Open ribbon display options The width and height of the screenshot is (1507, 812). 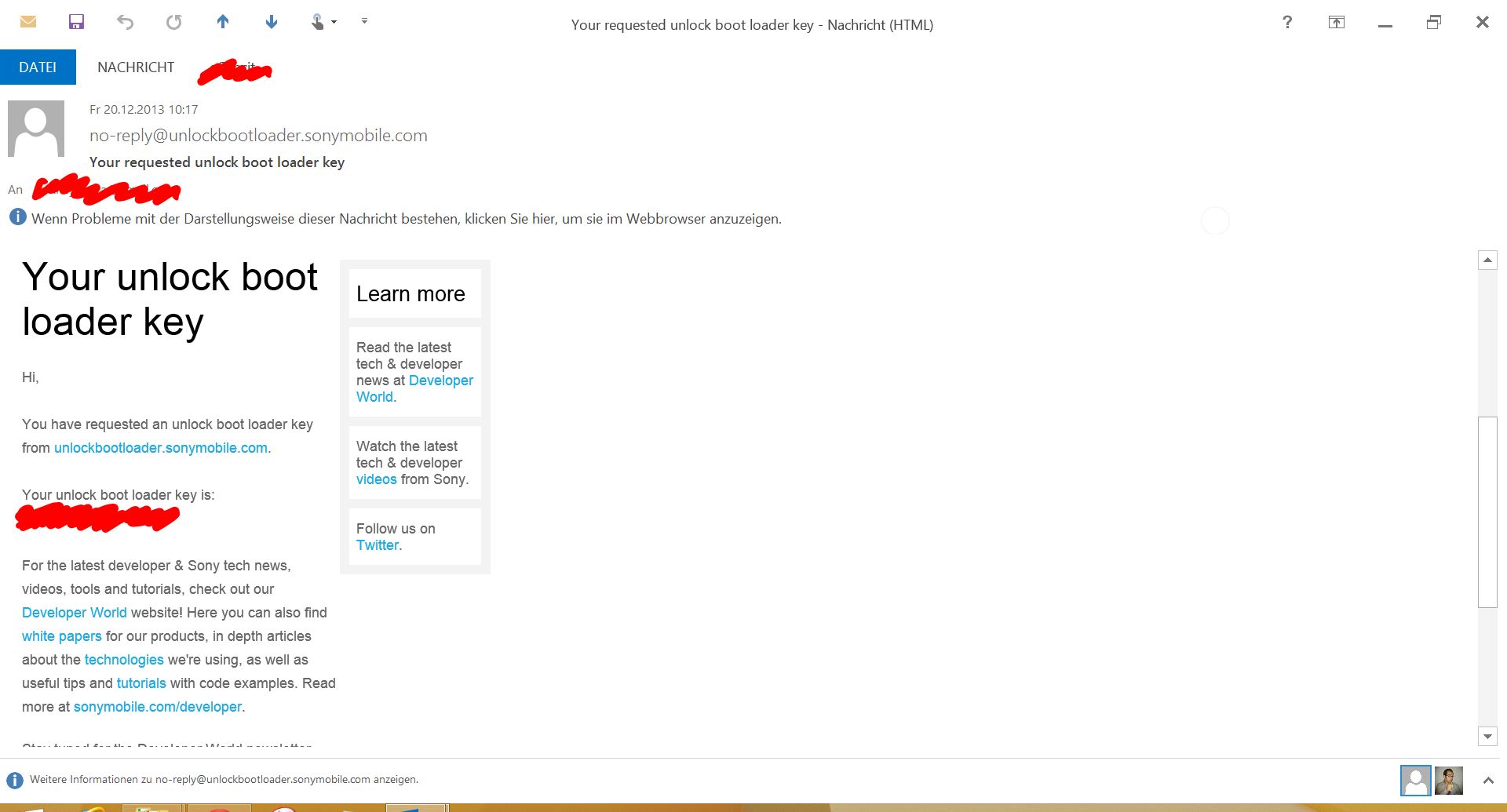coord(1336,22)
